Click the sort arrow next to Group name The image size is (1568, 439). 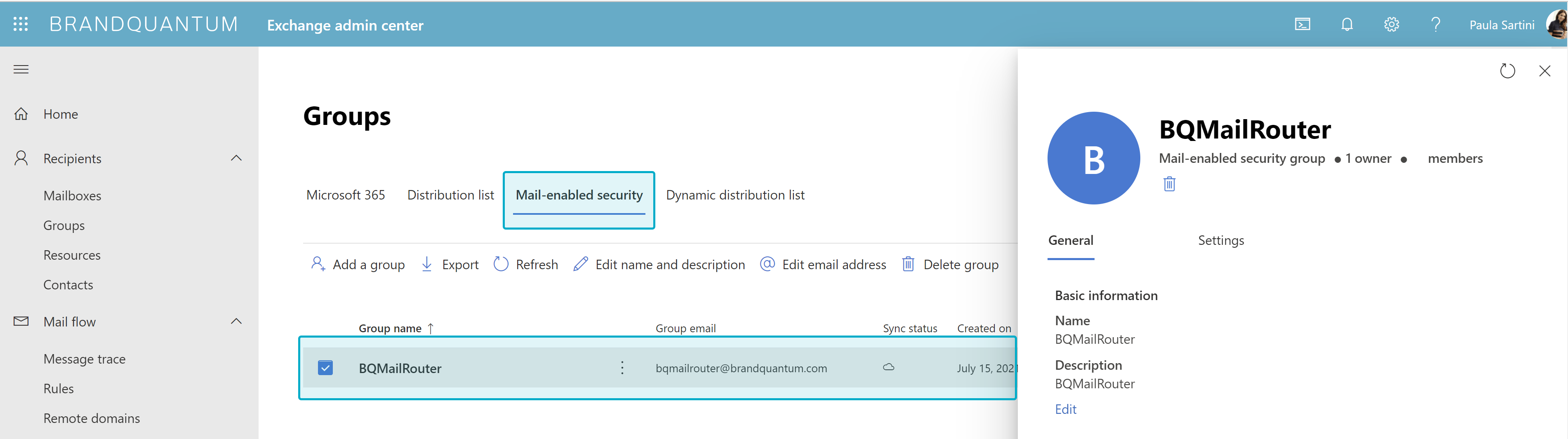point(430,329)
